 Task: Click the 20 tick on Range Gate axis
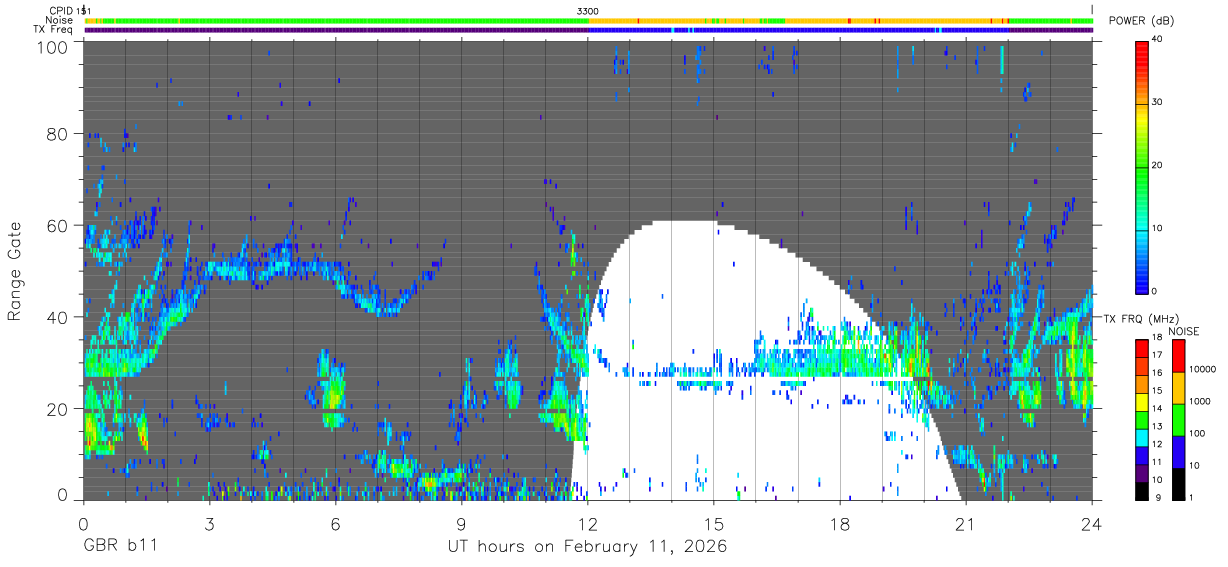pos(59,409)
